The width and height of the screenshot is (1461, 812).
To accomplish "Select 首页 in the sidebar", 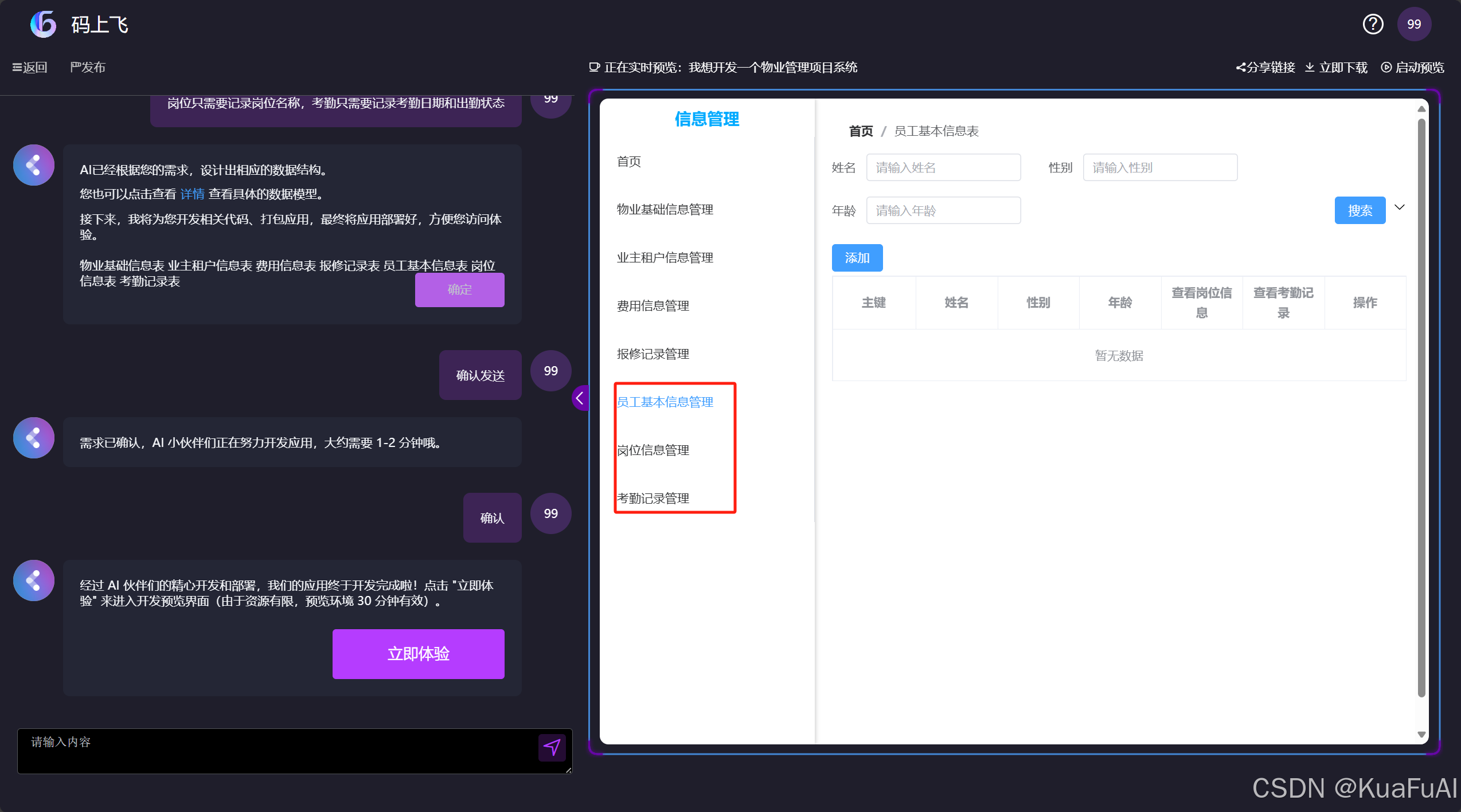I will (628, 161).
